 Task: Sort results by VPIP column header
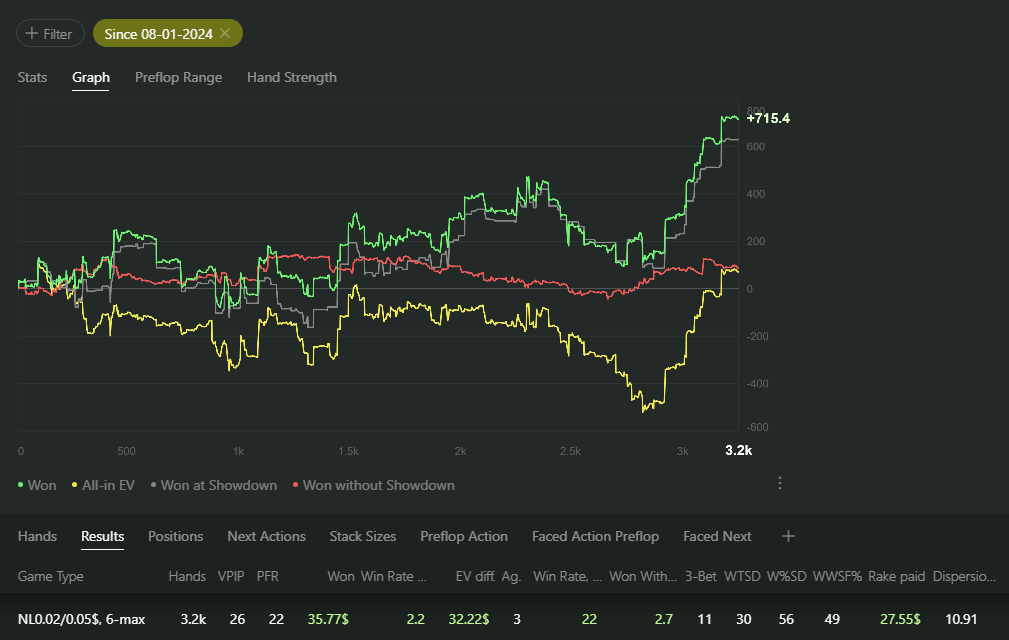(231, 576)
